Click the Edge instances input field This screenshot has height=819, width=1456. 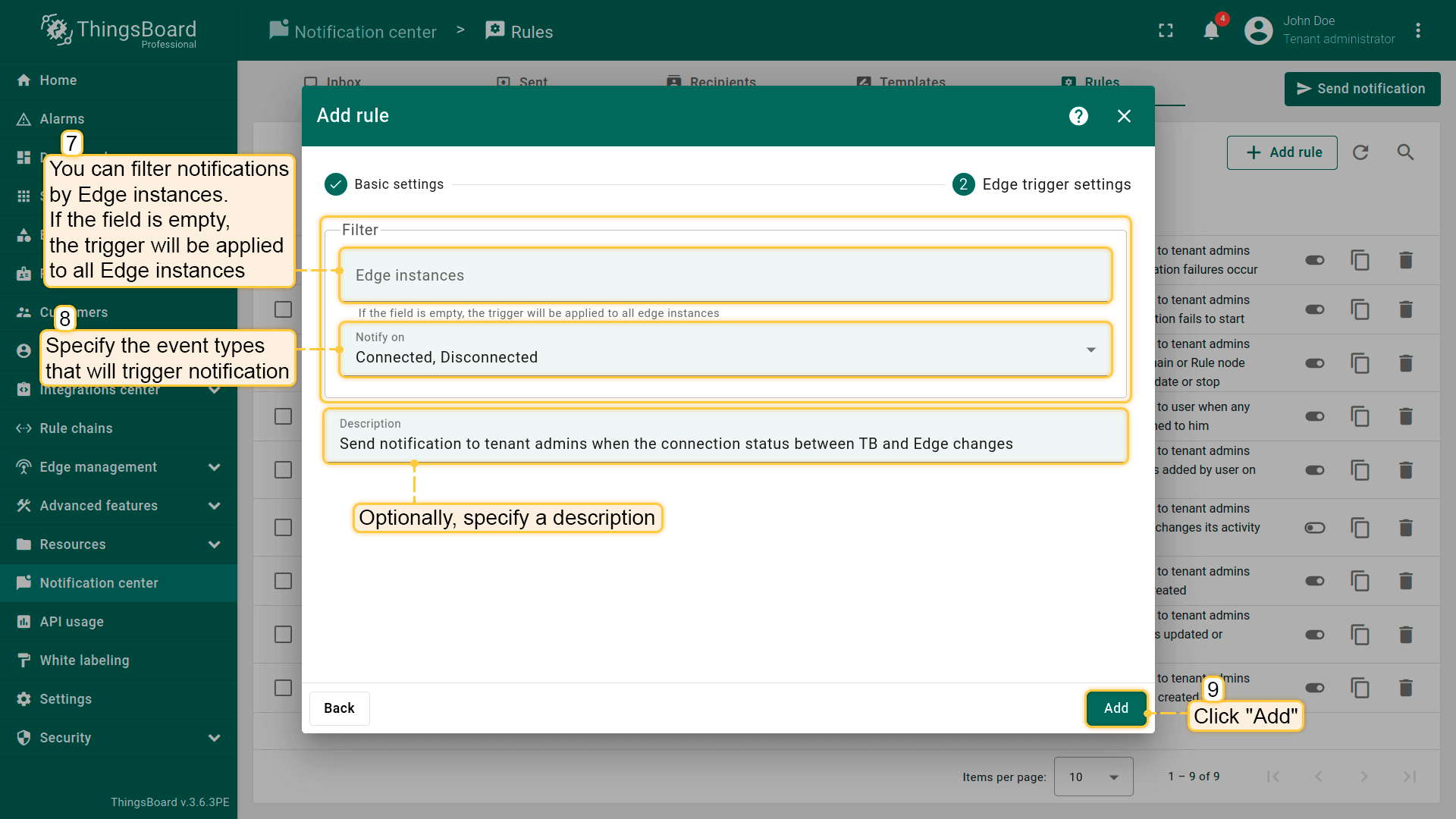pos(725,275)
